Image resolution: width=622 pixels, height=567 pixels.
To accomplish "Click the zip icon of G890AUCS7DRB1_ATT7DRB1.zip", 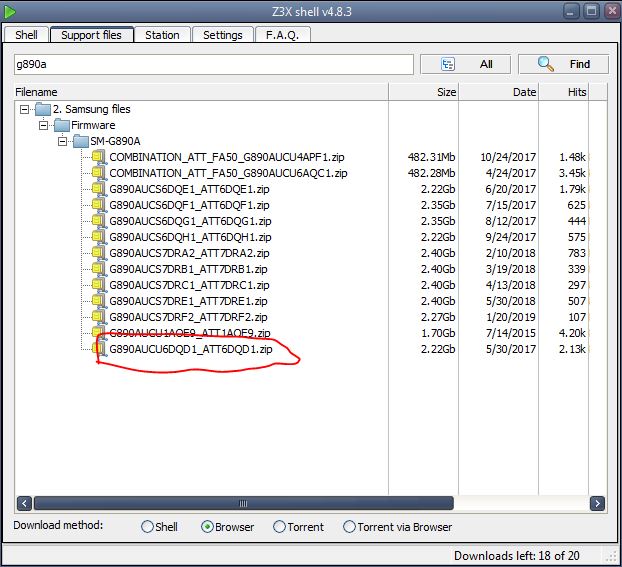I will 99,269.
